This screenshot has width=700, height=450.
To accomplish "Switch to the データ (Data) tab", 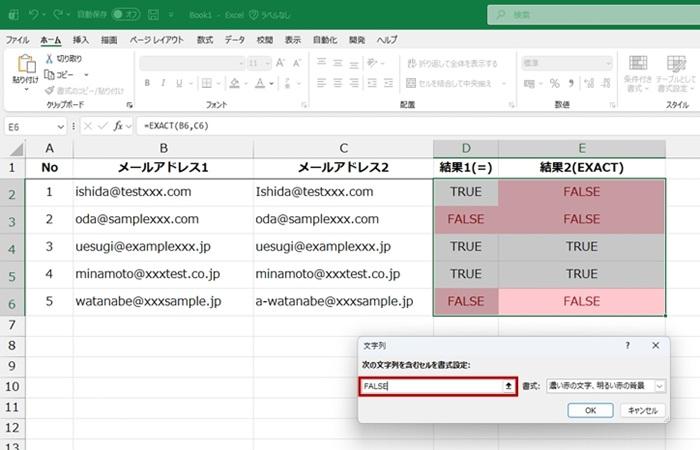I will [234, 40].
